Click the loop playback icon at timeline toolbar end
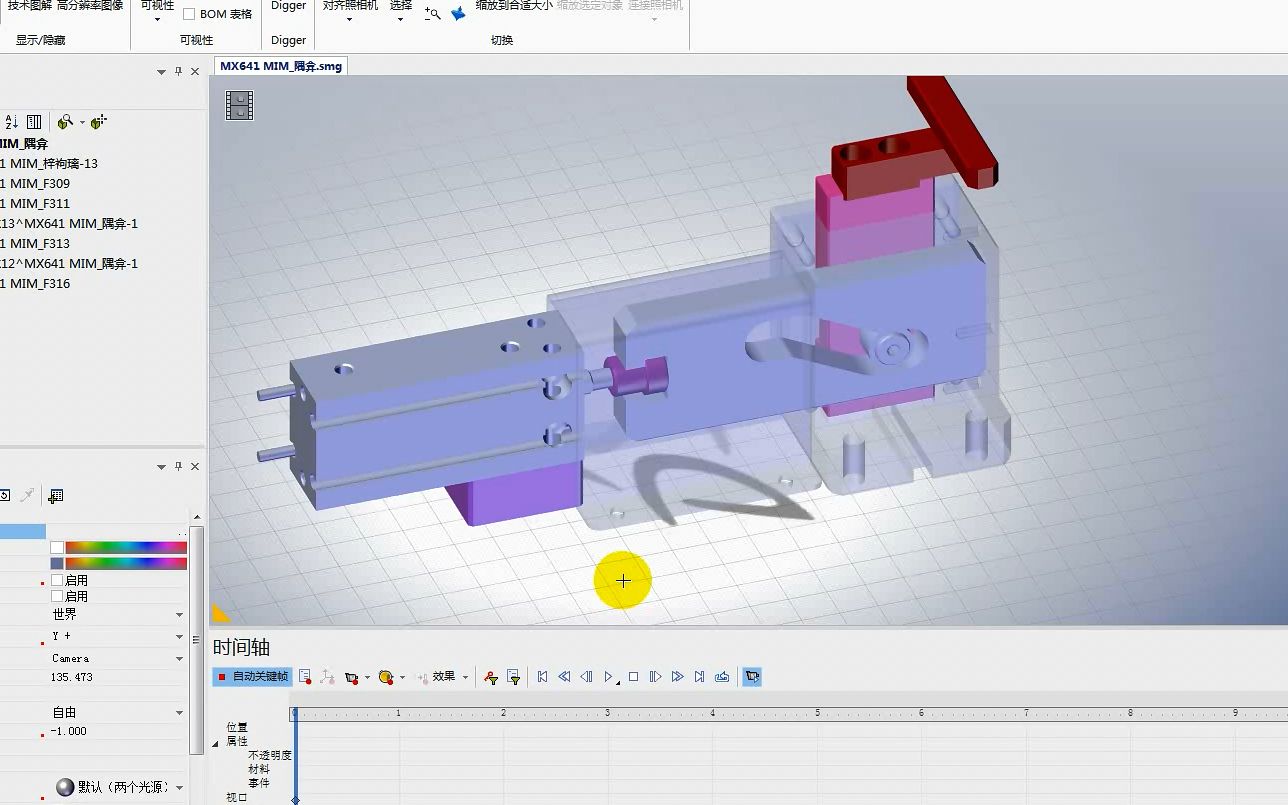 pos(722,676)
